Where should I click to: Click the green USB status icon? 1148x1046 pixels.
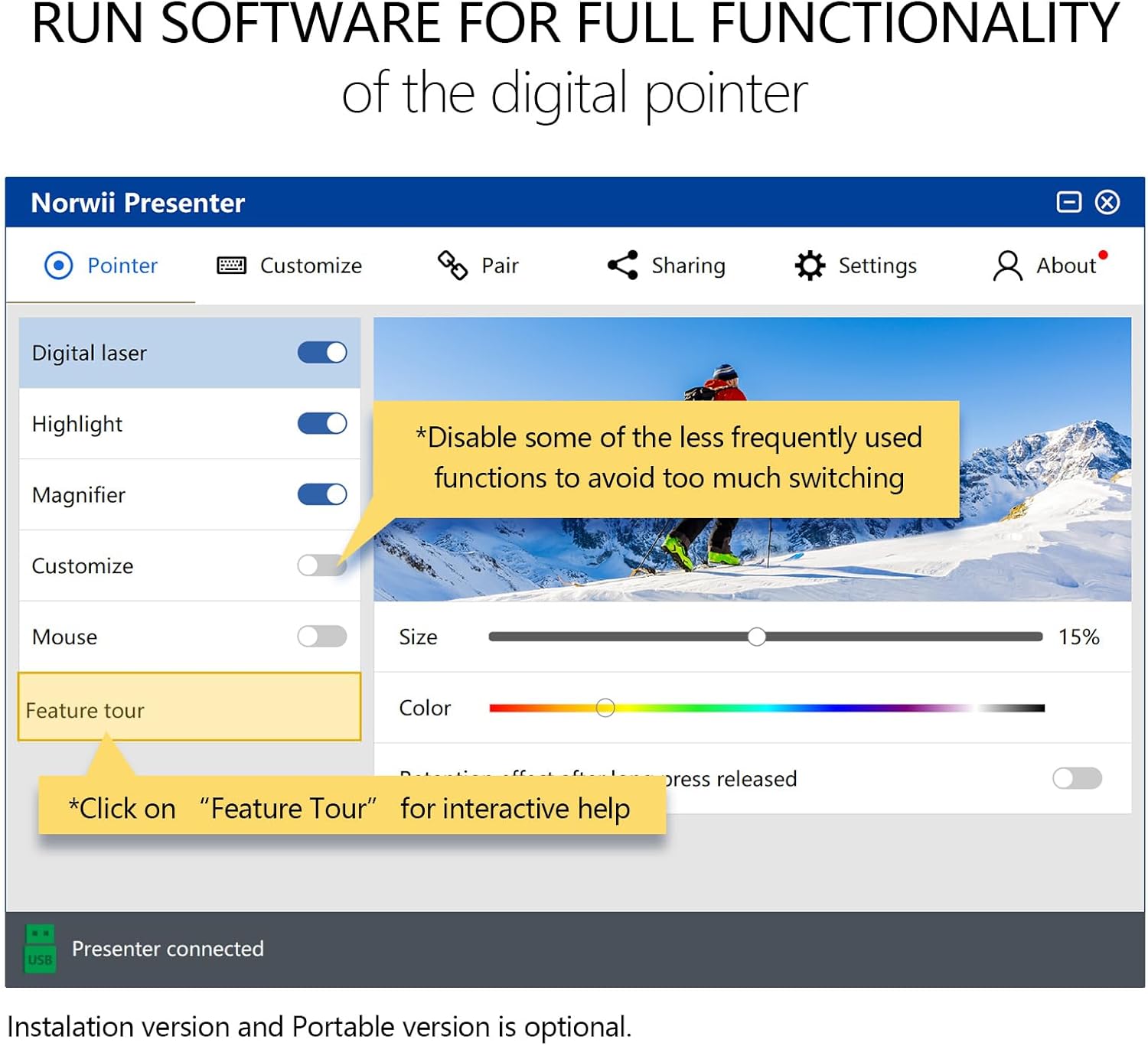pos(40,949)
